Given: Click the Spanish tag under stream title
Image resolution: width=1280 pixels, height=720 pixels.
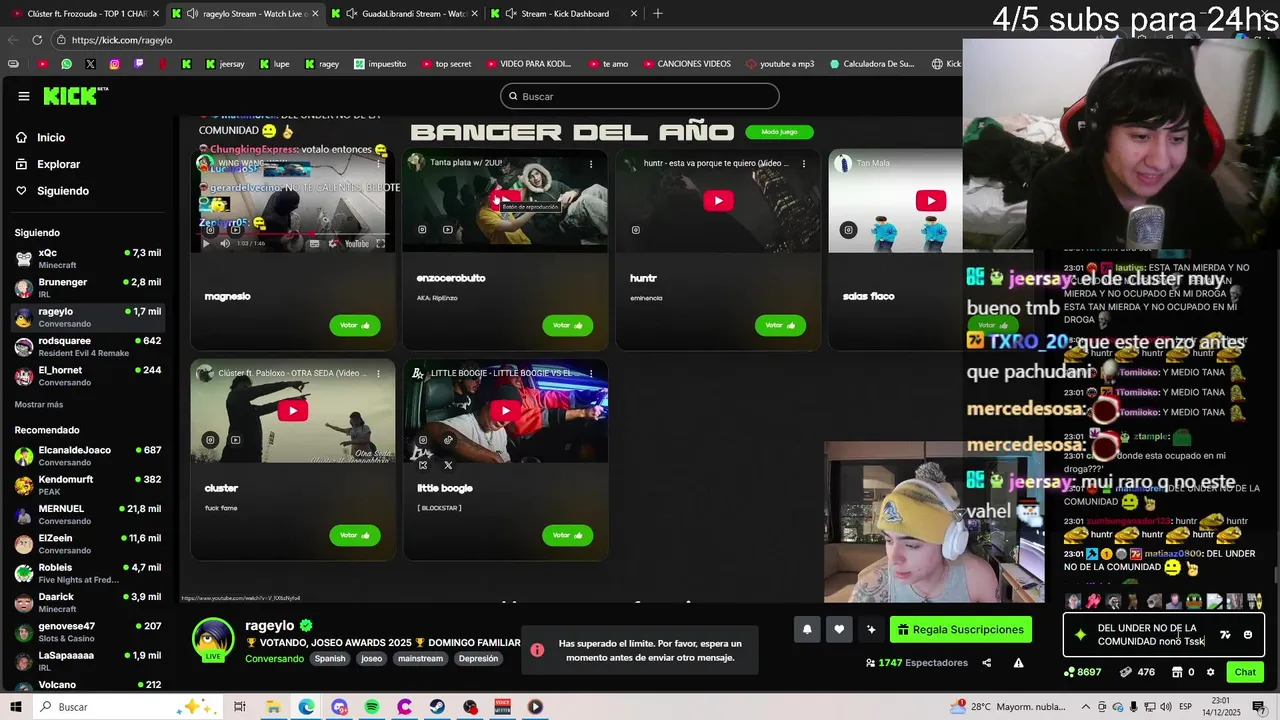Looking at the screenshot, I should click(330, 659).
